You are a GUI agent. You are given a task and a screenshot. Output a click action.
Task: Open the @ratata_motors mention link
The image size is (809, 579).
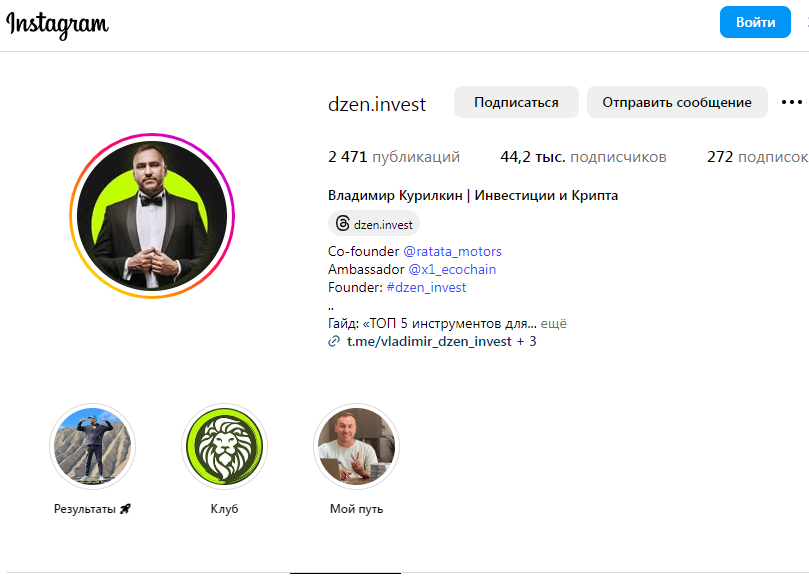[x=453, y=251]
